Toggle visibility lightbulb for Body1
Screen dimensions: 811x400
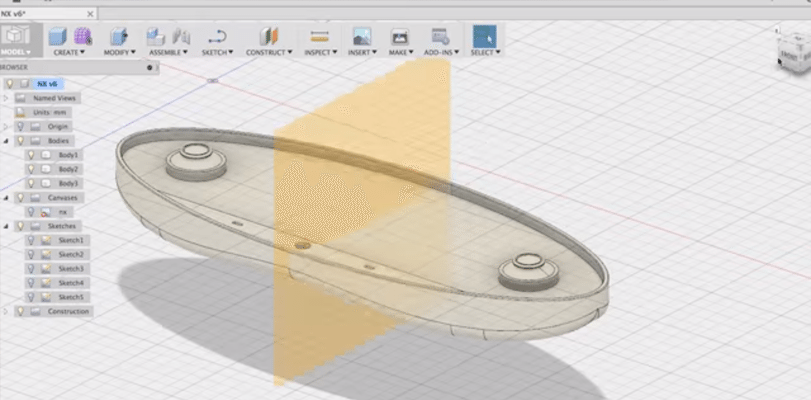coord(31,156)
